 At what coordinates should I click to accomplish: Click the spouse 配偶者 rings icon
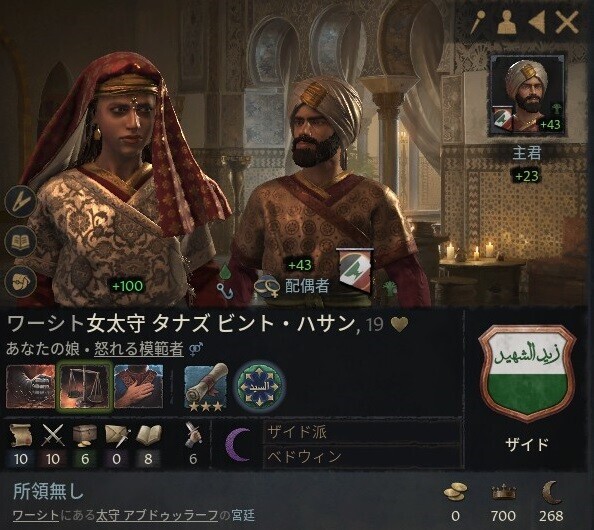267,287
